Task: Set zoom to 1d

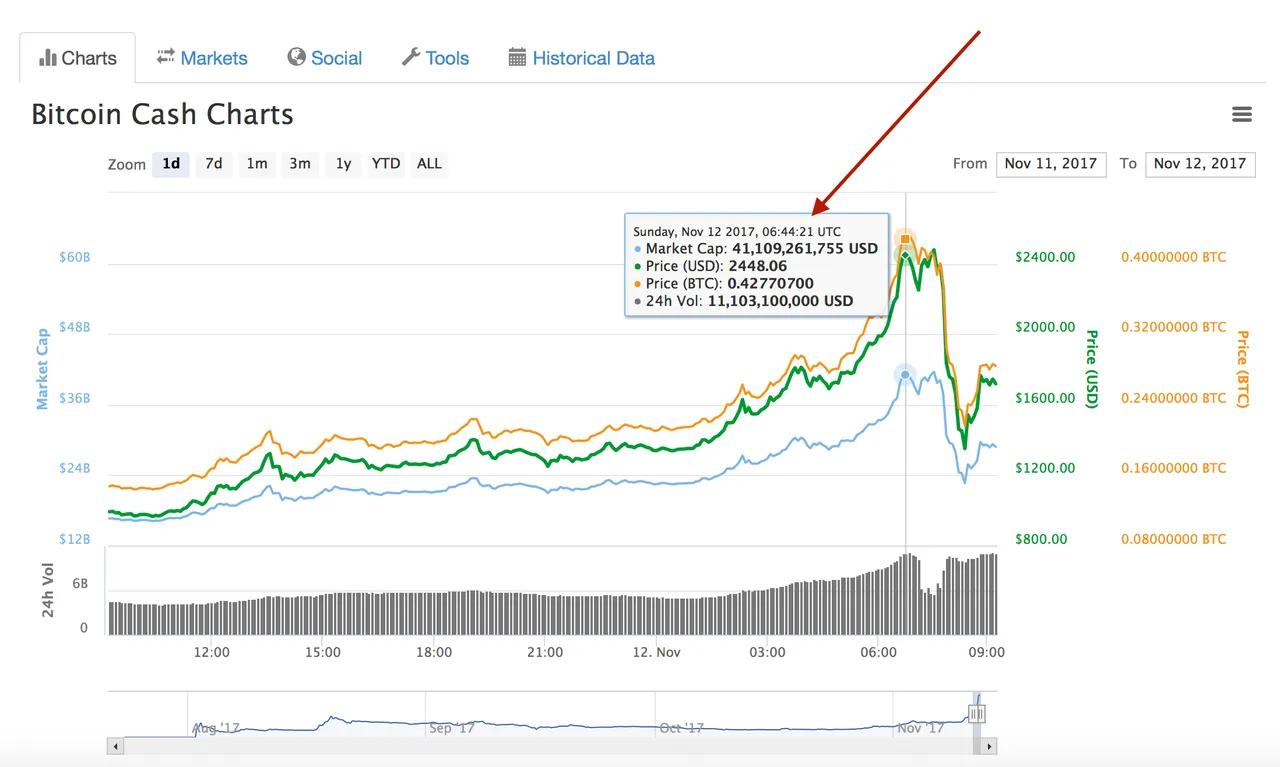Action: [171, 164]
